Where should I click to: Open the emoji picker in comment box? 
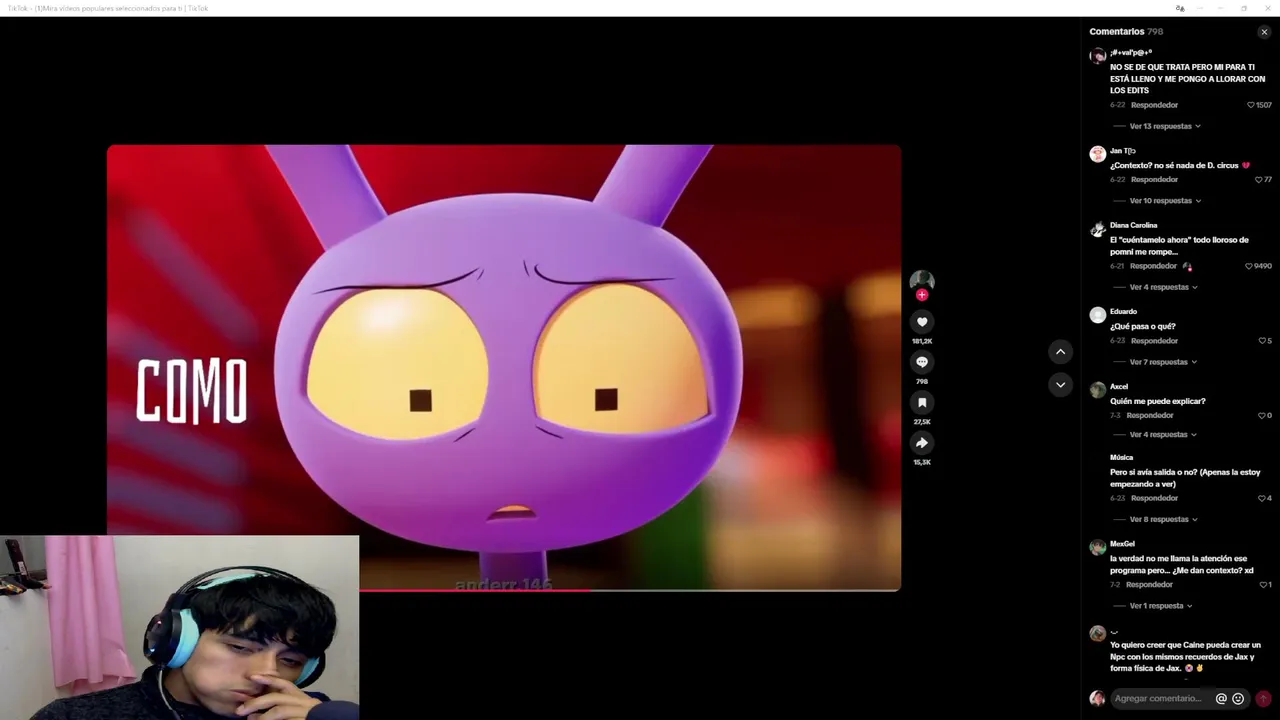[x=1238, y=699]
